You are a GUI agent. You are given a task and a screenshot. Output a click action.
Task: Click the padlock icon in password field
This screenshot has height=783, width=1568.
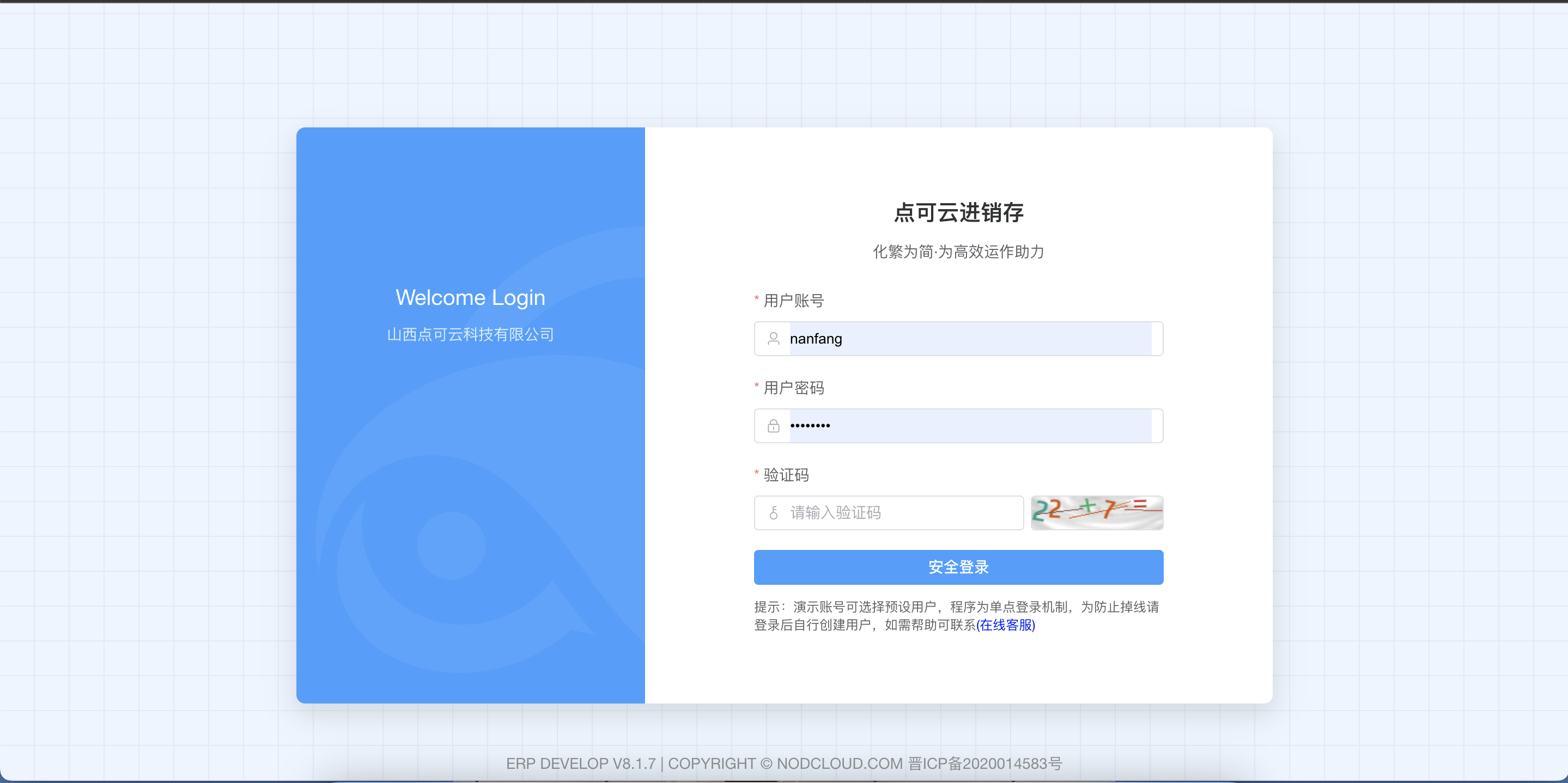tap(773, 426)
